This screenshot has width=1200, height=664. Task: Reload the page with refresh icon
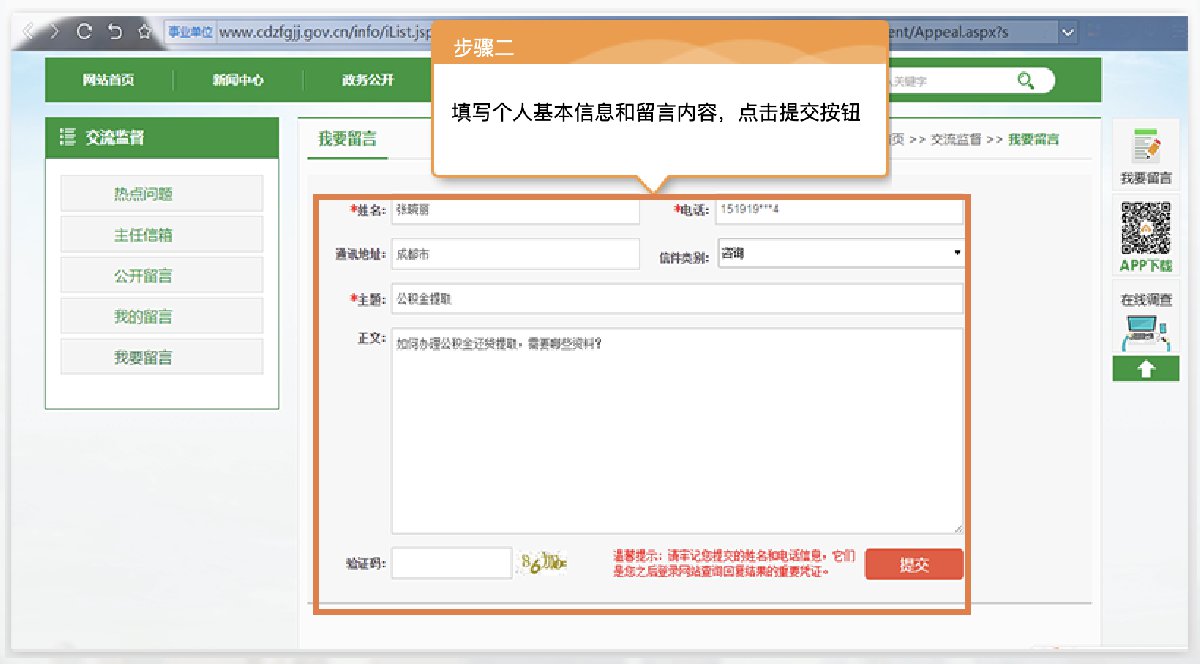[x=84, y=32]
